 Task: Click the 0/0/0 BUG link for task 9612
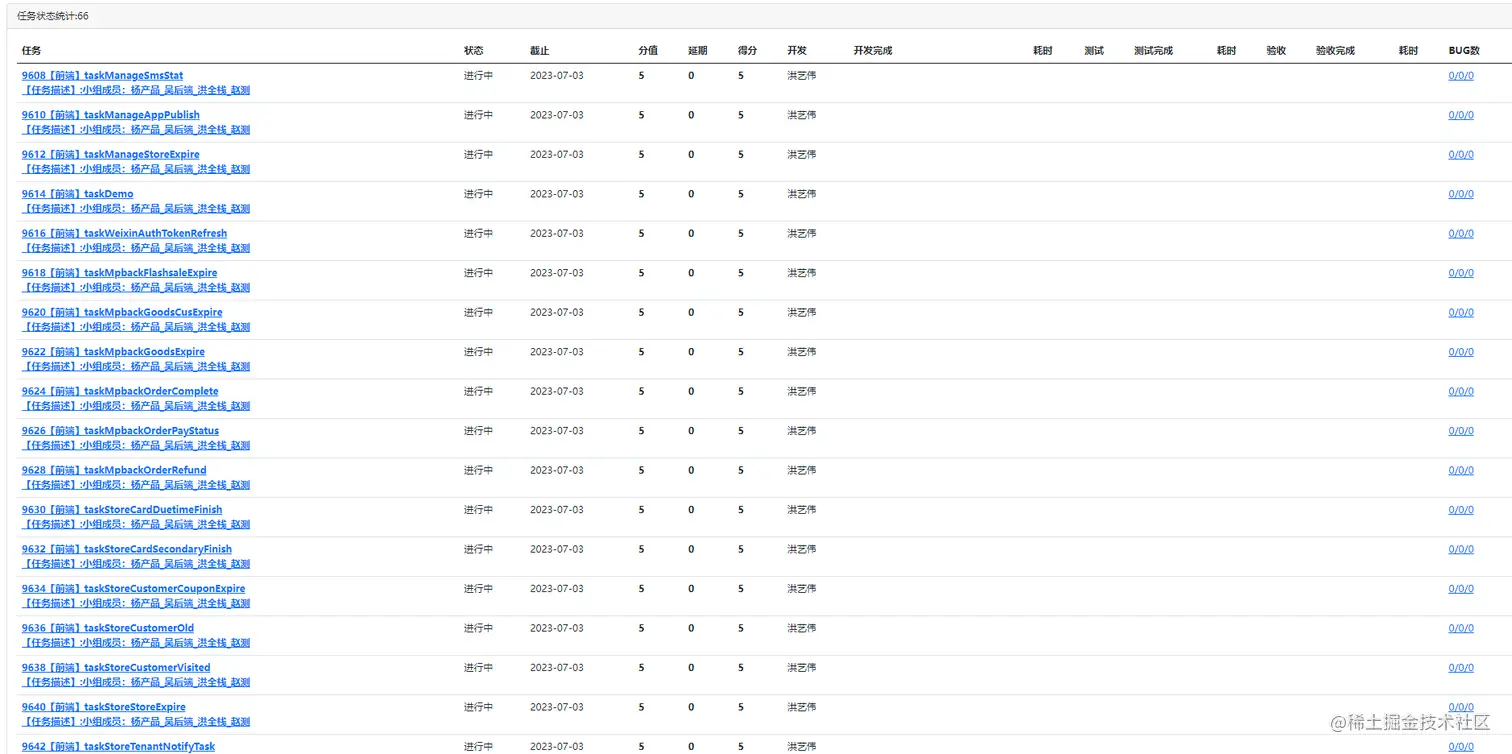(1461, 155)
